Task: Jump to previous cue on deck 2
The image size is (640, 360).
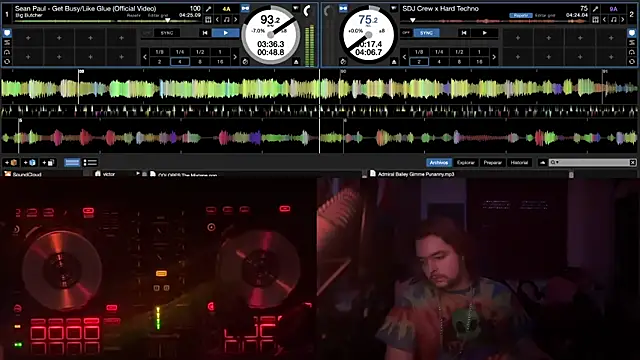Action: [464, 33]
